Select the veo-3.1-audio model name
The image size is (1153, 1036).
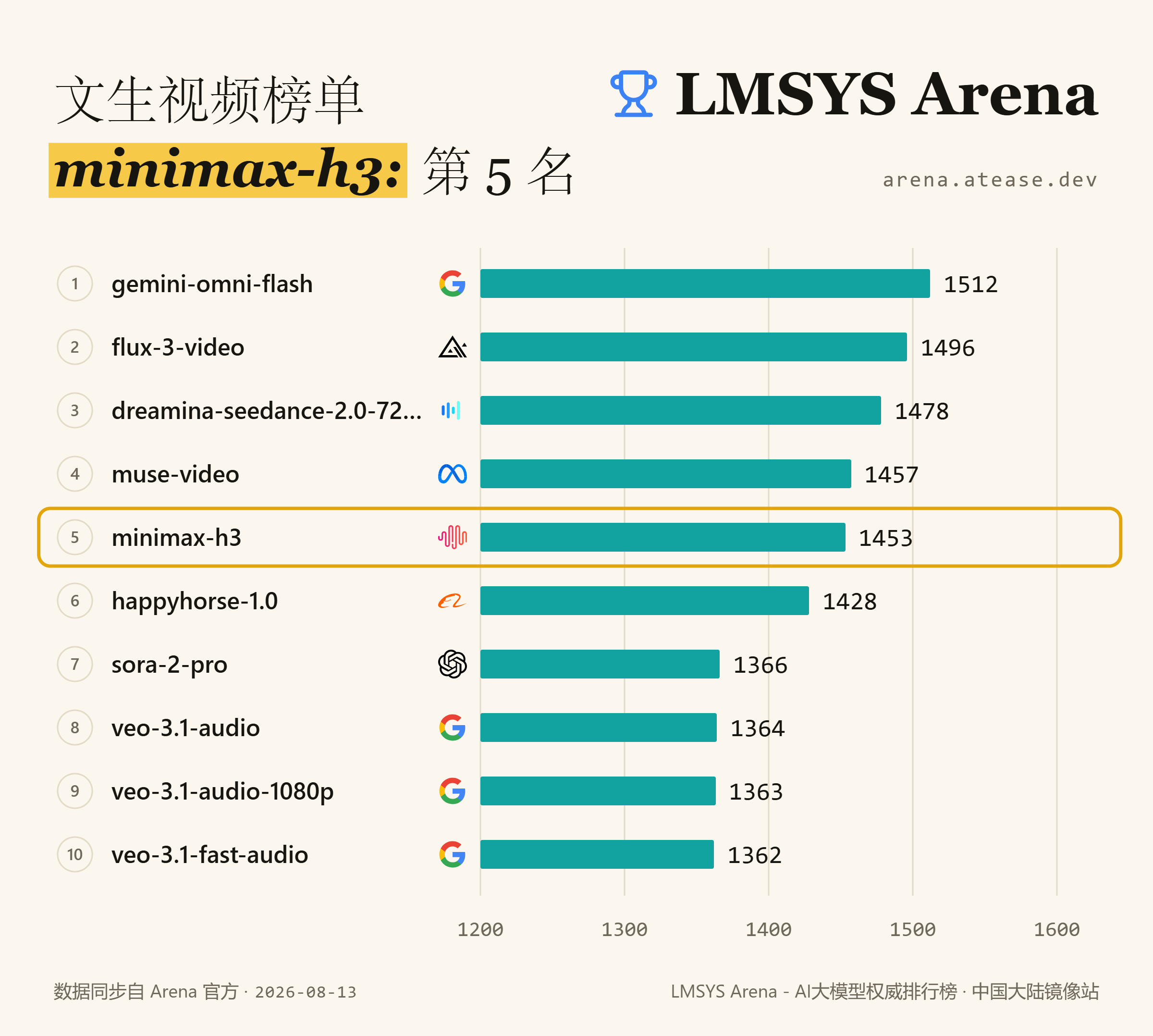tap(185, 728)
